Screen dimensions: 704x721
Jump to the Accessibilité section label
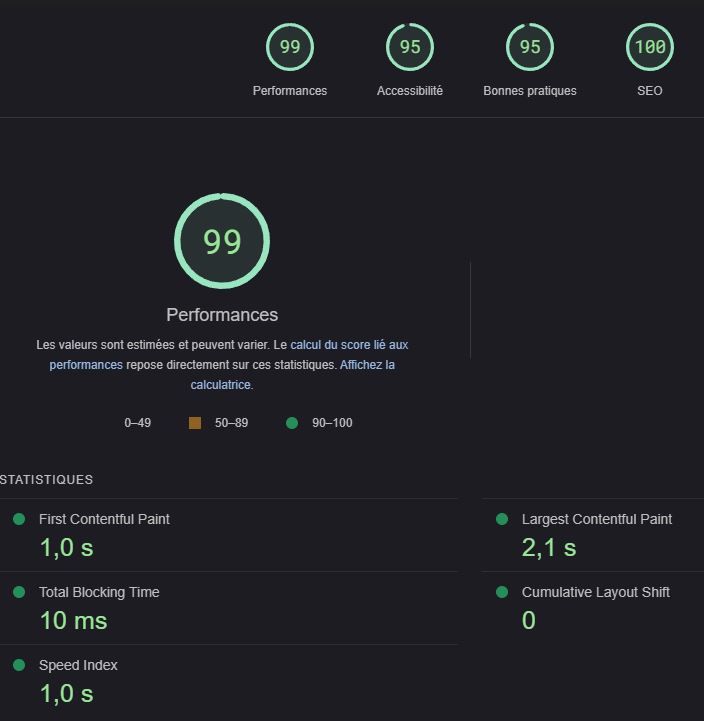click(x=410, y=91)
